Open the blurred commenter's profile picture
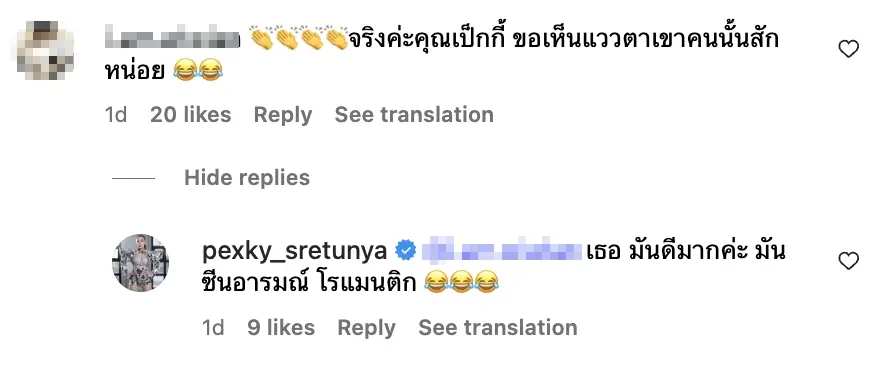The width and height of the screenshot is (882, 372). pos(46,50)
